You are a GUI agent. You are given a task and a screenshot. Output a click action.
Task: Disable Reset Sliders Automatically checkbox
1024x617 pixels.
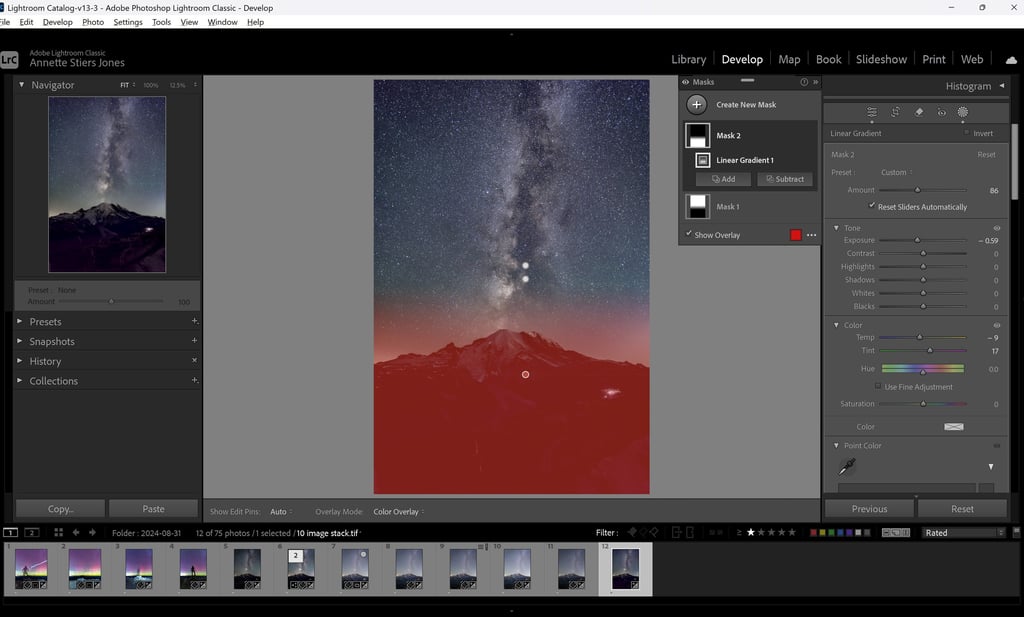[x=872, y=206]
